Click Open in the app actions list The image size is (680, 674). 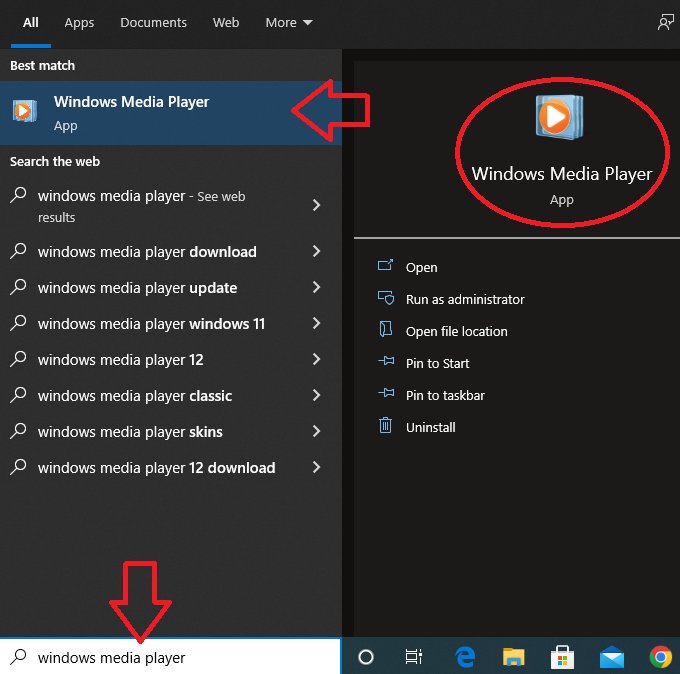(x=421, y=268)
